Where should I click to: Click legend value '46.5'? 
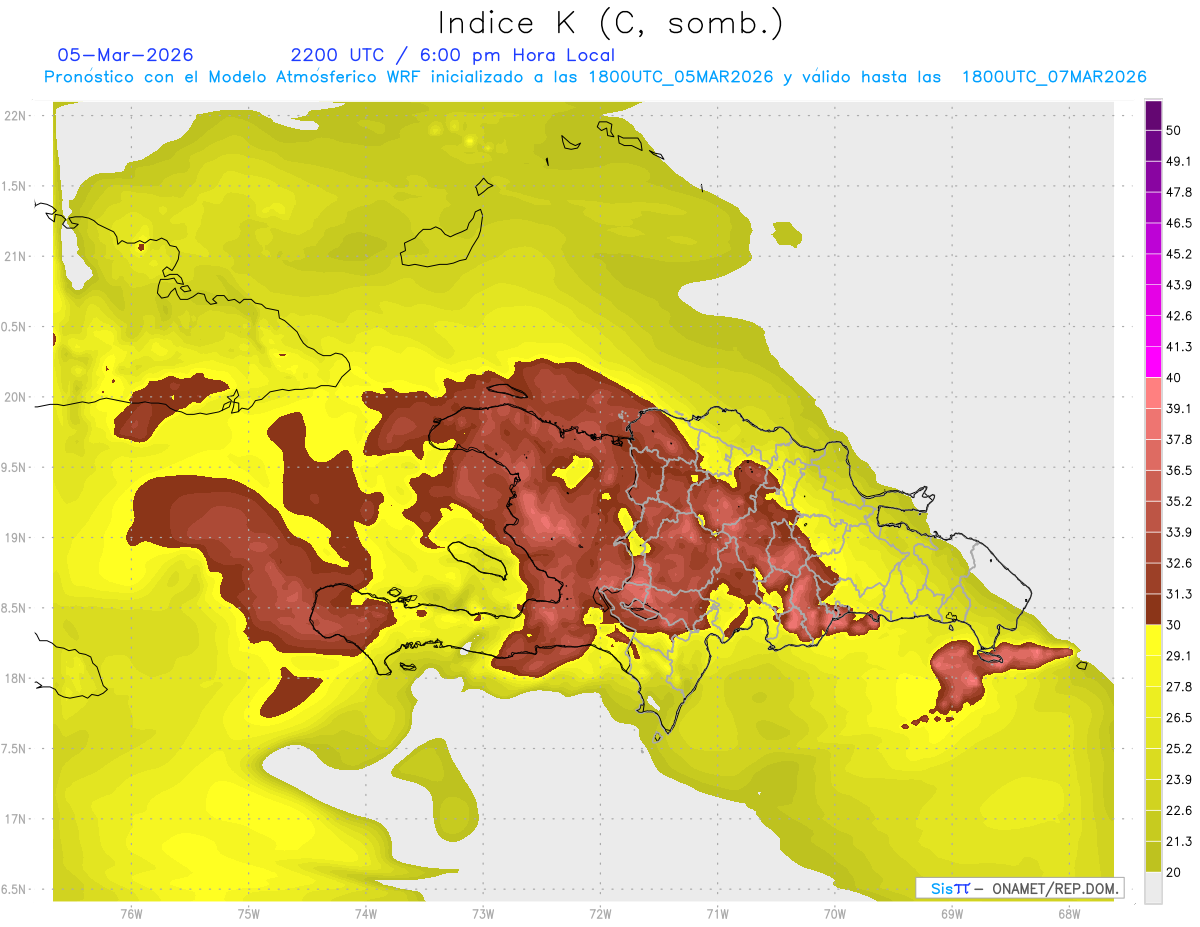coord(1179,223)
